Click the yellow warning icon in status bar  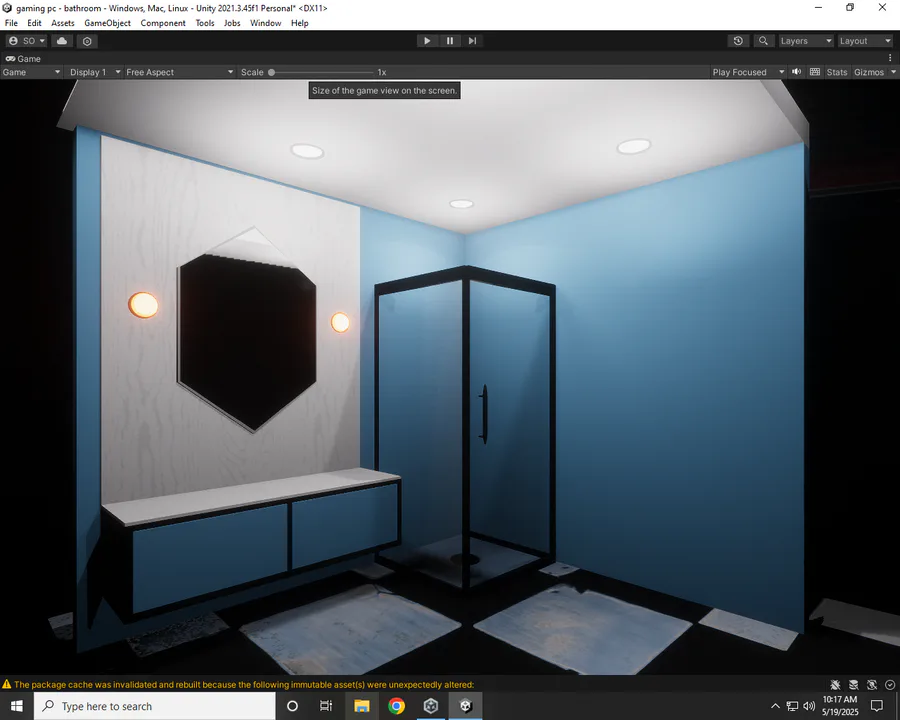tap(7, 684)
